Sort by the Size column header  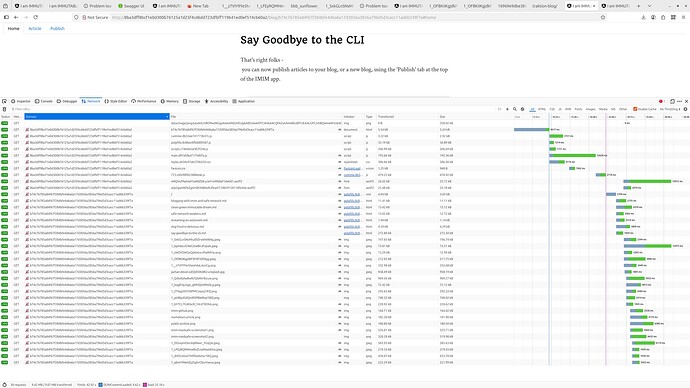click(x=475, y=117)
